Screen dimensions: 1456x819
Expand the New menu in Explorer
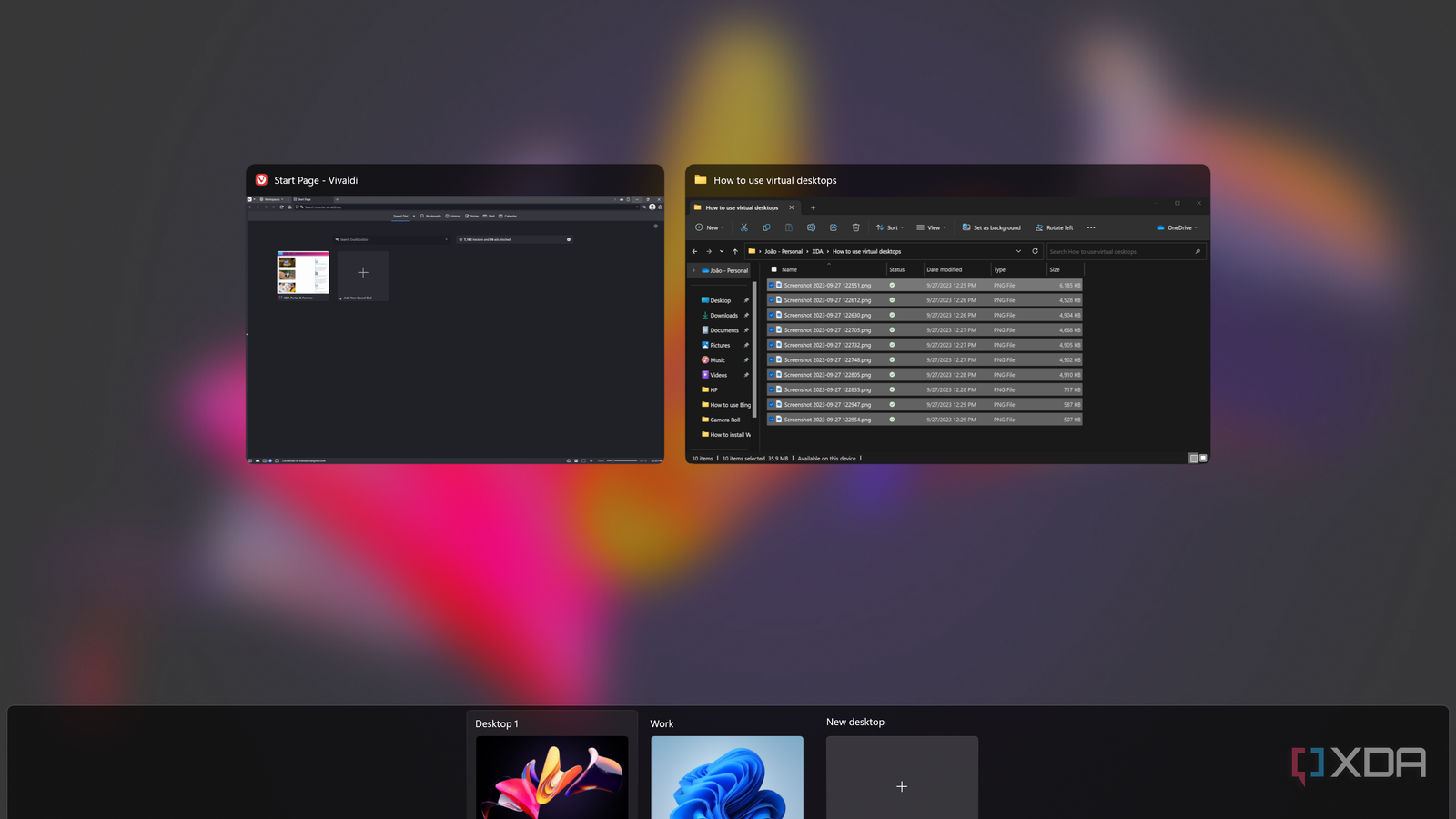click(x=709, y=227)
